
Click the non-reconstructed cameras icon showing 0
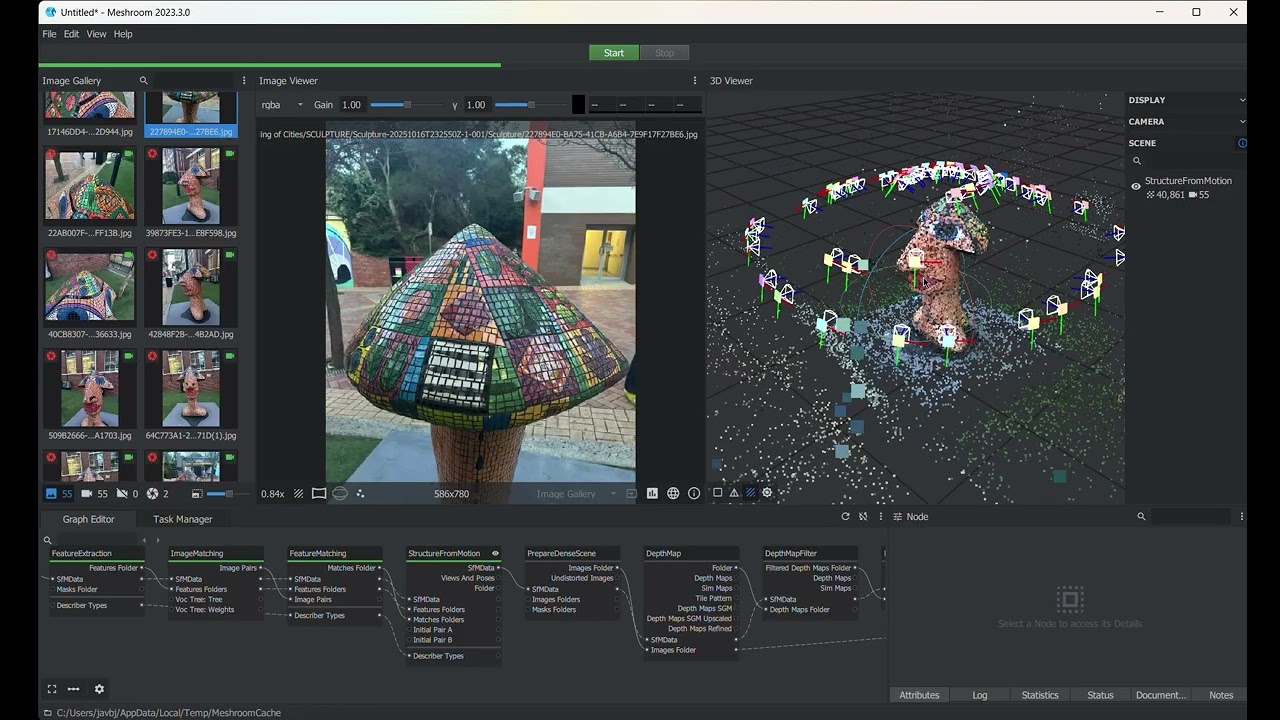click(x=122, y=494)
